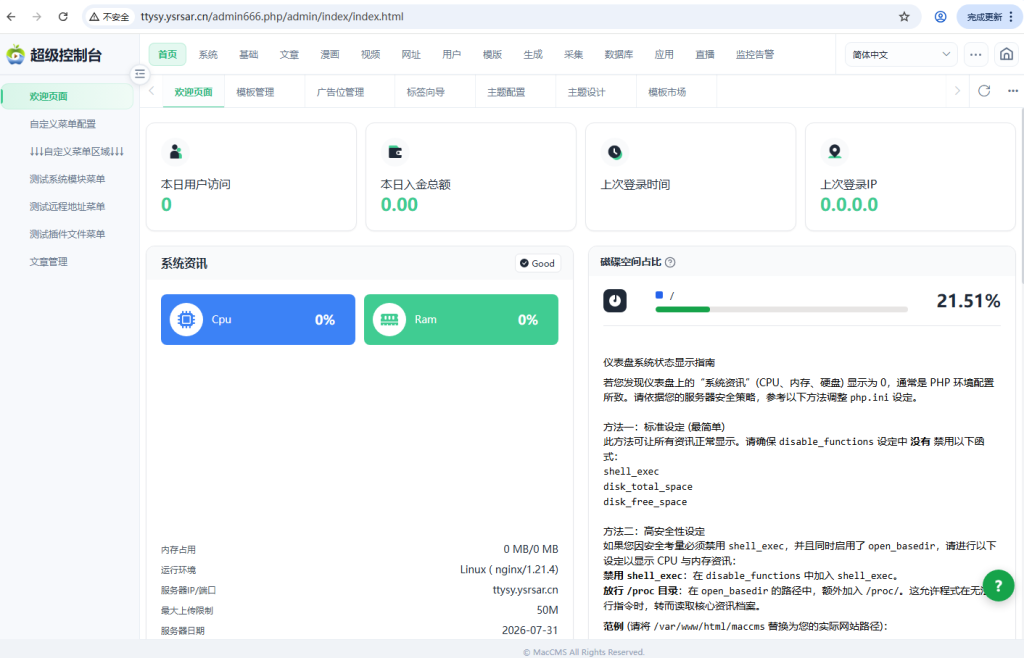
Task: Bookmark this page with the star icon
Action: coord(904,16)
